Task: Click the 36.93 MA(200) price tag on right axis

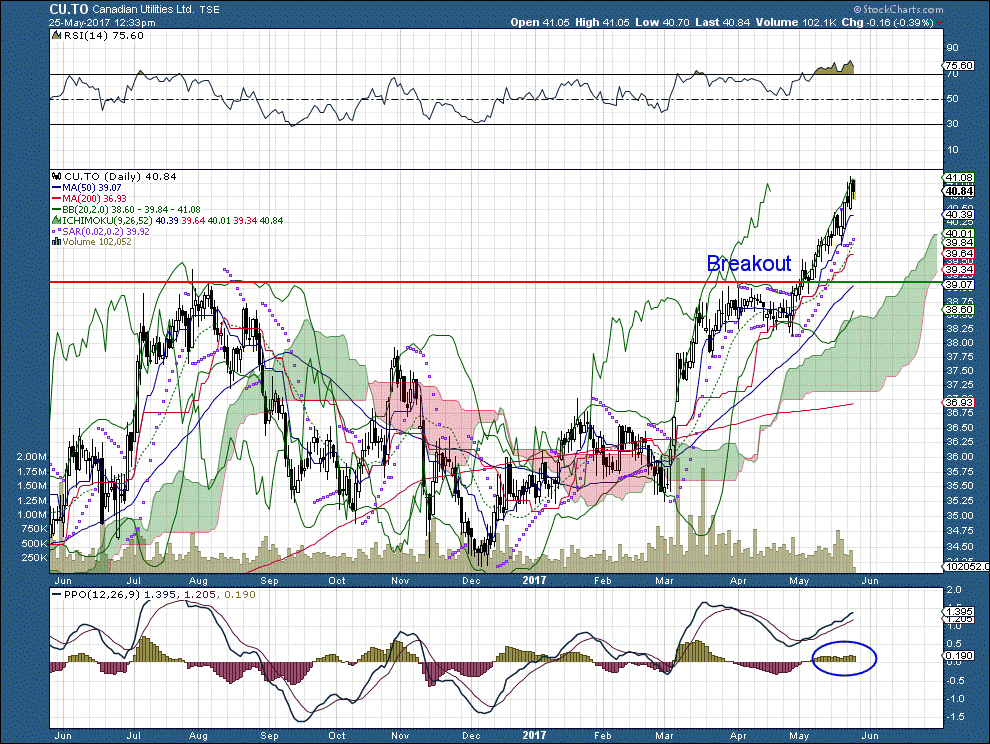Action: pos(958,402)
